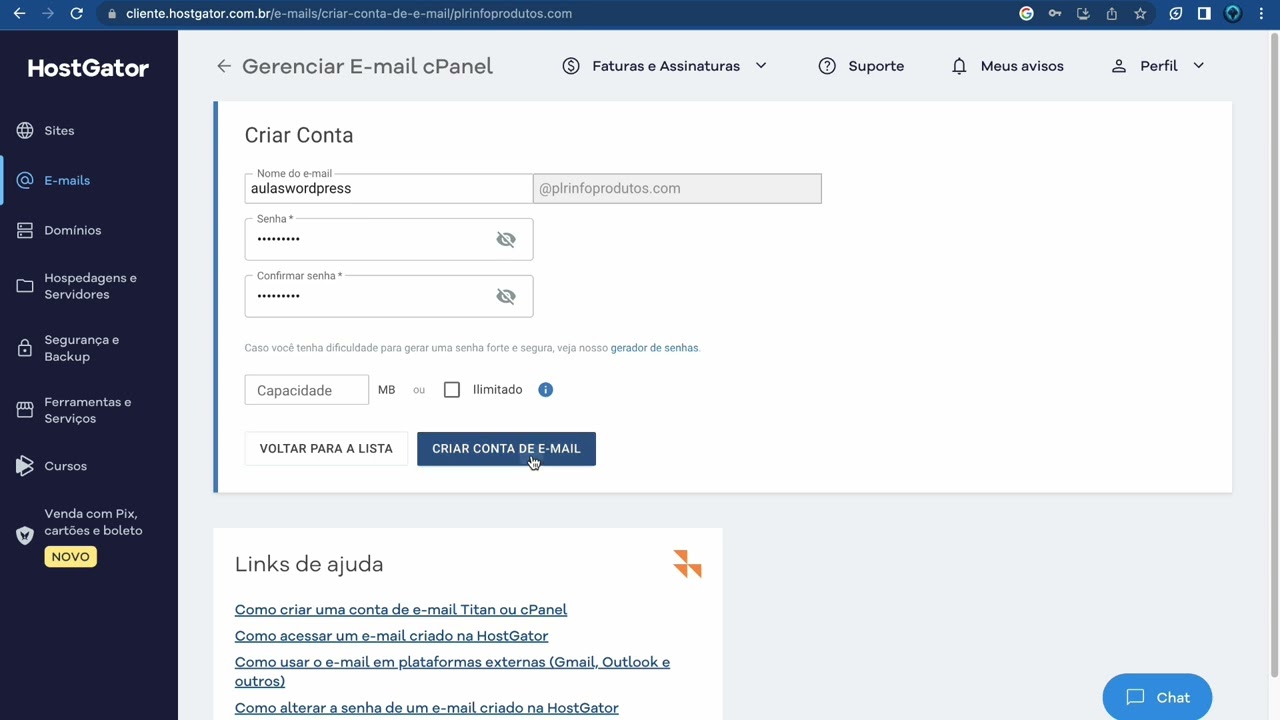Click the question mark Suporte icon
The image size is (1280, 720).
point(827,66)
